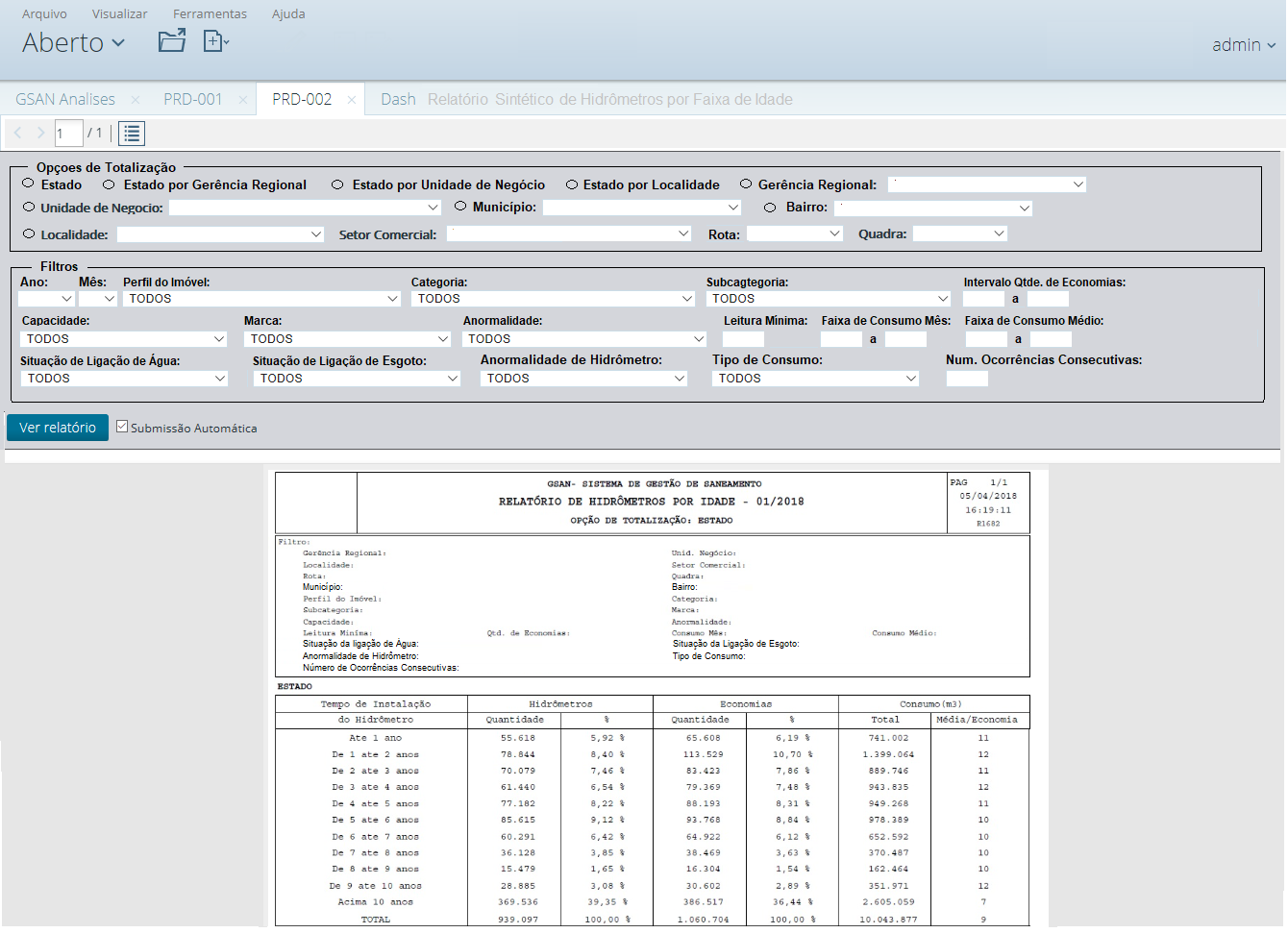Open the Arquivo menu
The image size is (1288, 933).
[44, 13]
